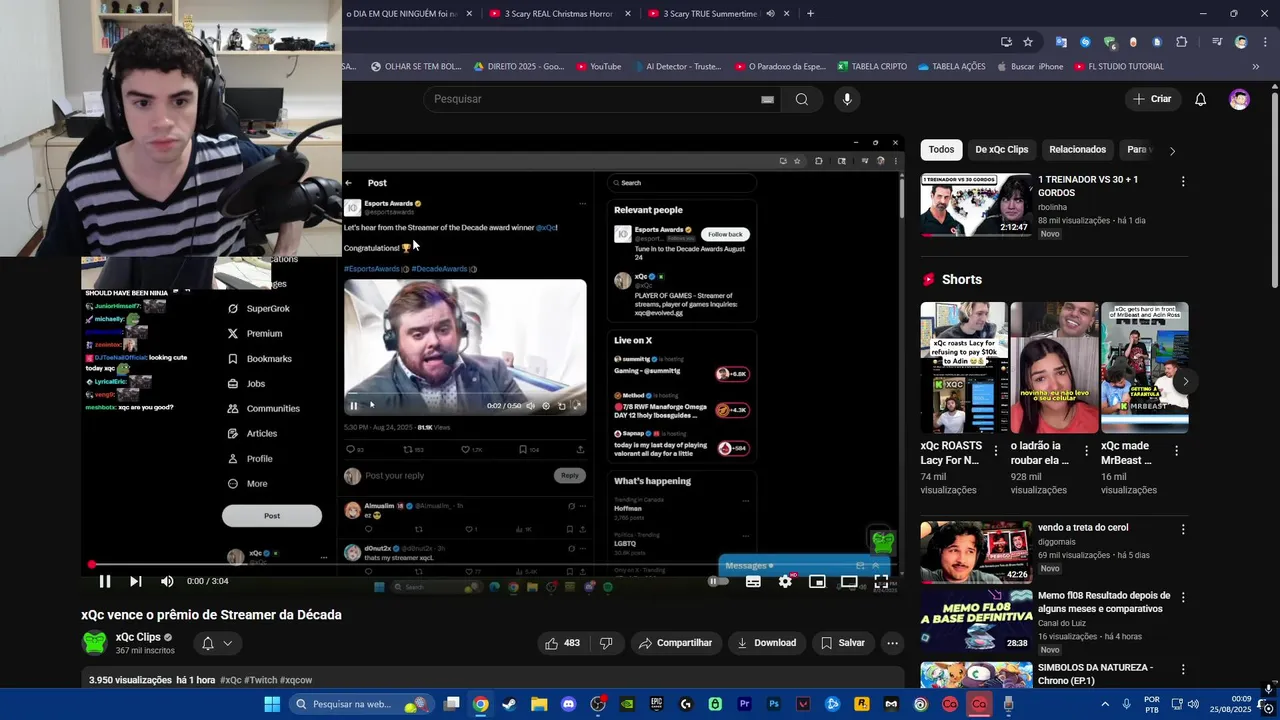Open more actions menu beside Salvar

pos(893,643)
